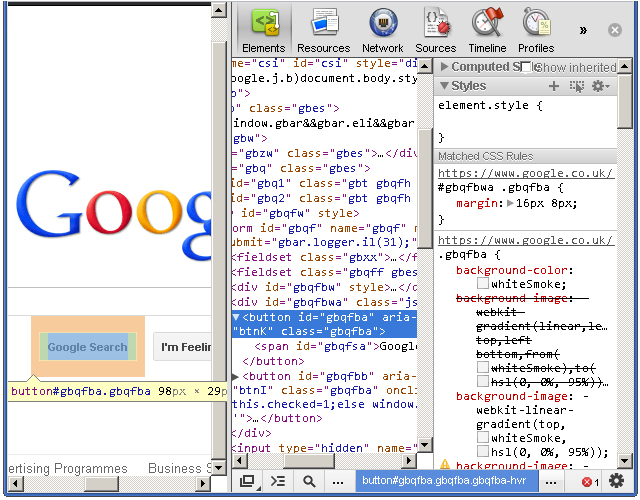Open first google.co.uk stylesheet link
Image resolution: width=640 pixels, height=500 pixels.
(x=525, y=173)
